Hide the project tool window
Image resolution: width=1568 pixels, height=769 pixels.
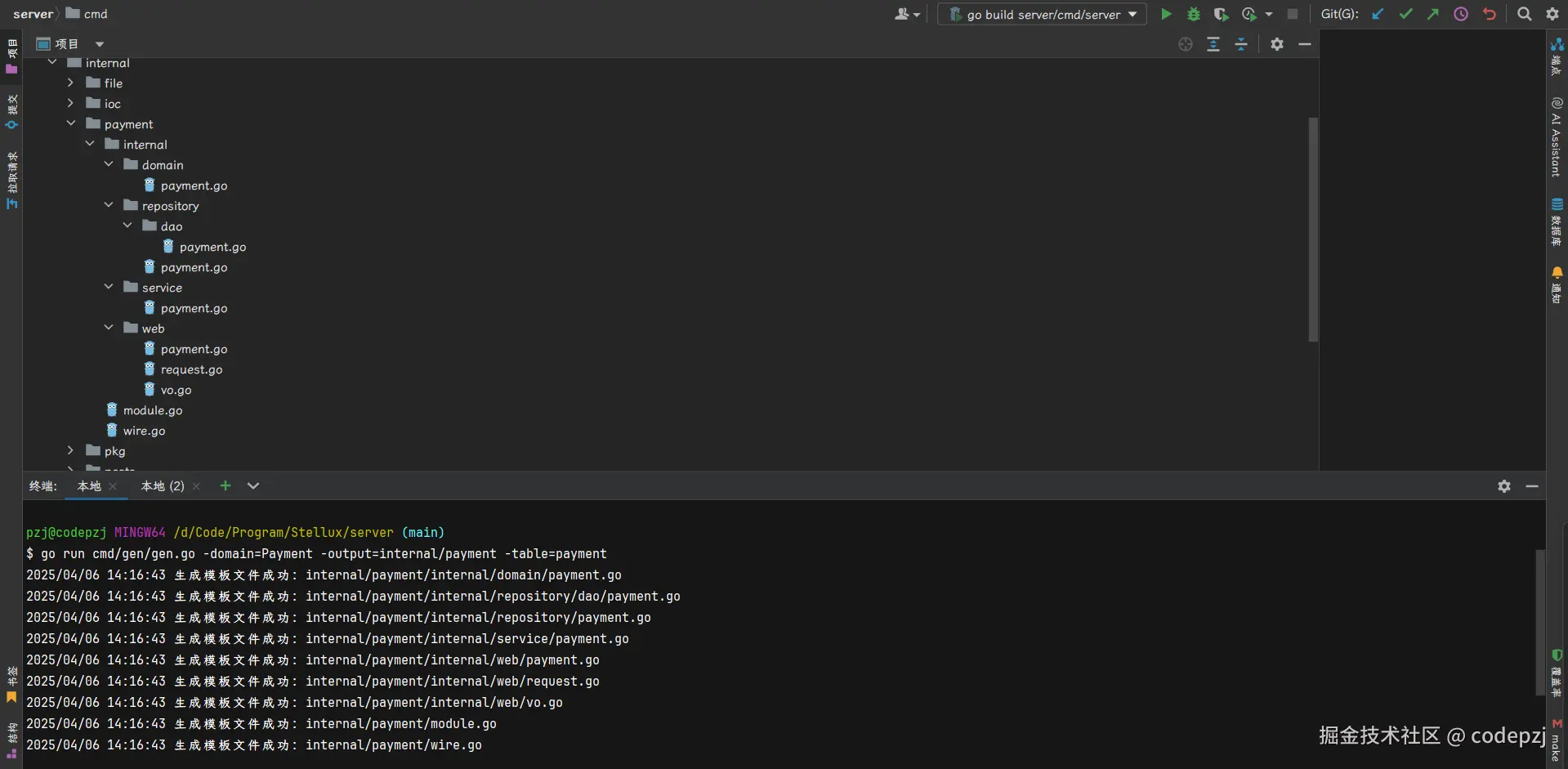point(1305,44)
